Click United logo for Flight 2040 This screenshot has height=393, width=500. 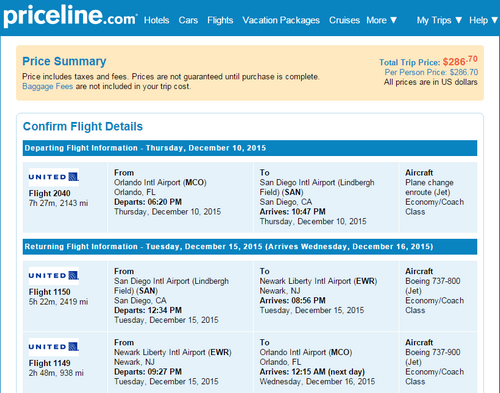54,177
